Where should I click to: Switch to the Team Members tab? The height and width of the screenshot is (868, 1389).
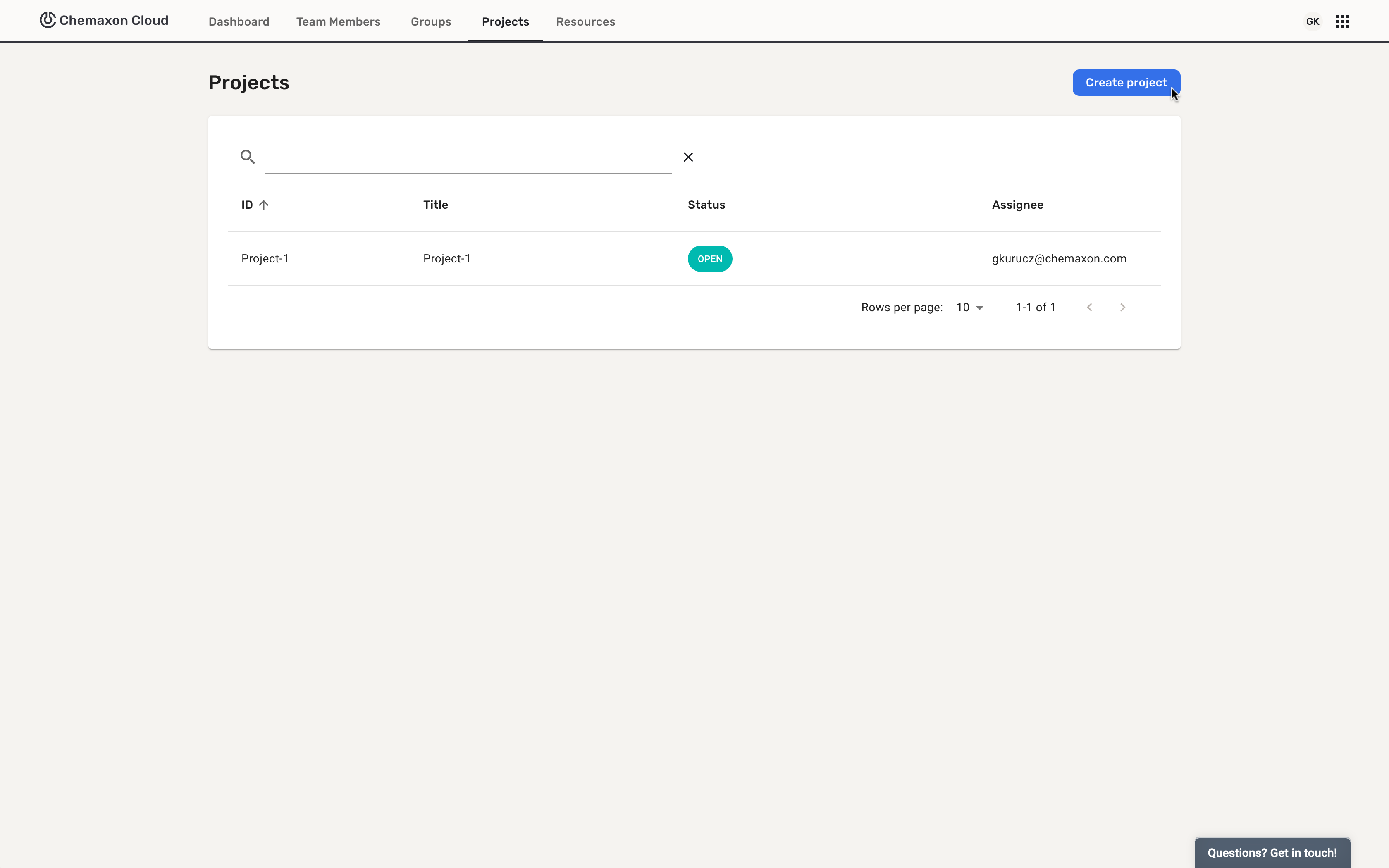[x=338, y=22]
